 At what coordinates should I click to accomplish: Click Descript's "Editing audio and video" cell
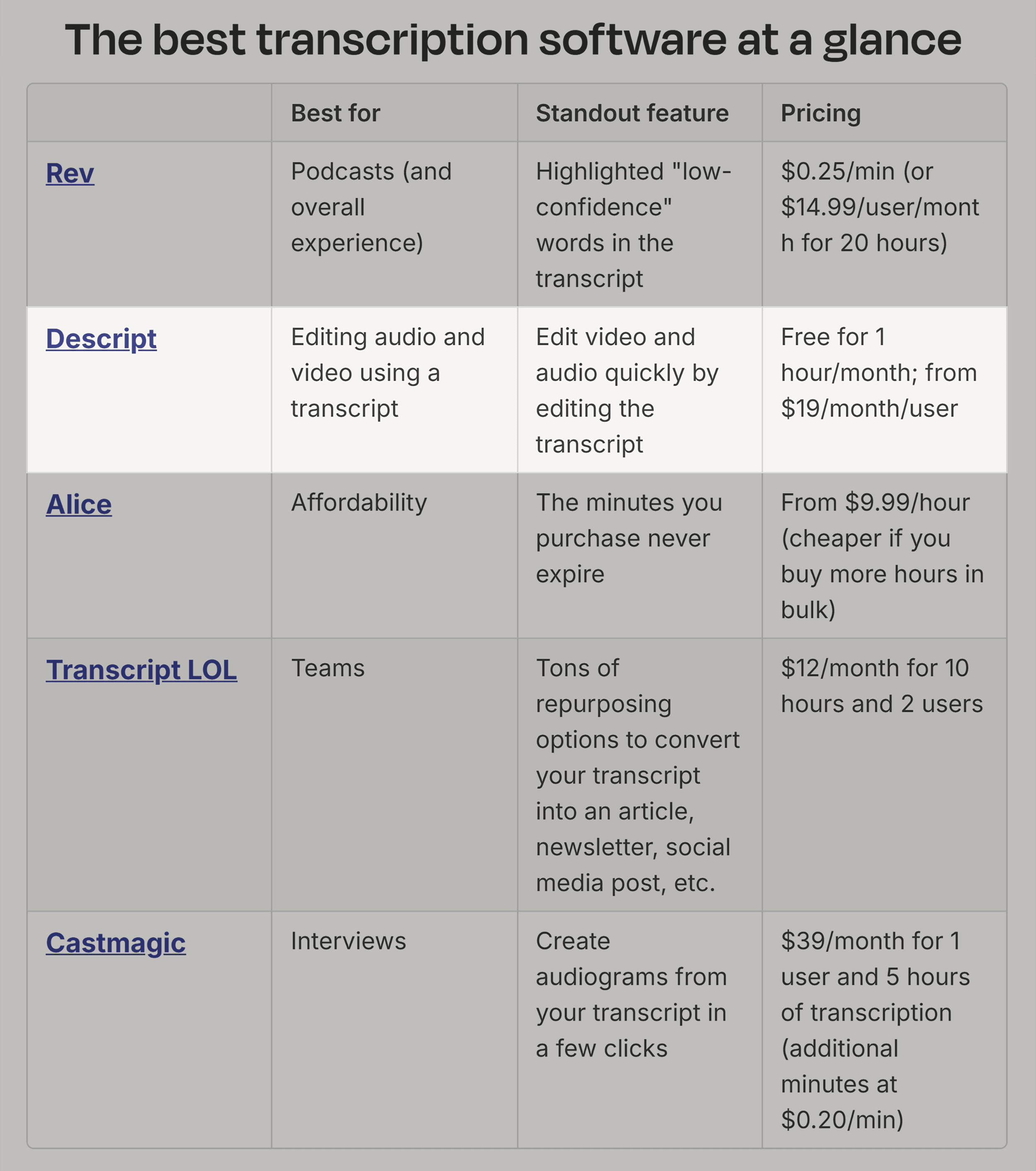pos(387,372)
